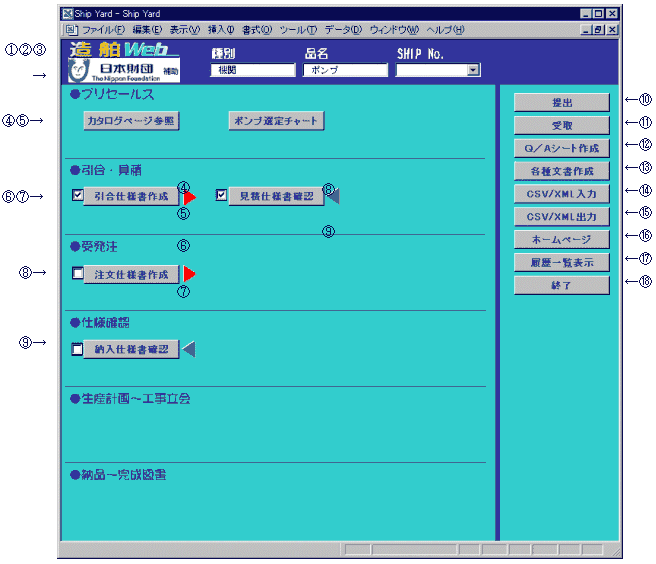Image resolution: width=656 pixels, height=564 pixels.
Task: Click the 品名 input field showing ポンプ
Action: coord(345,70)
